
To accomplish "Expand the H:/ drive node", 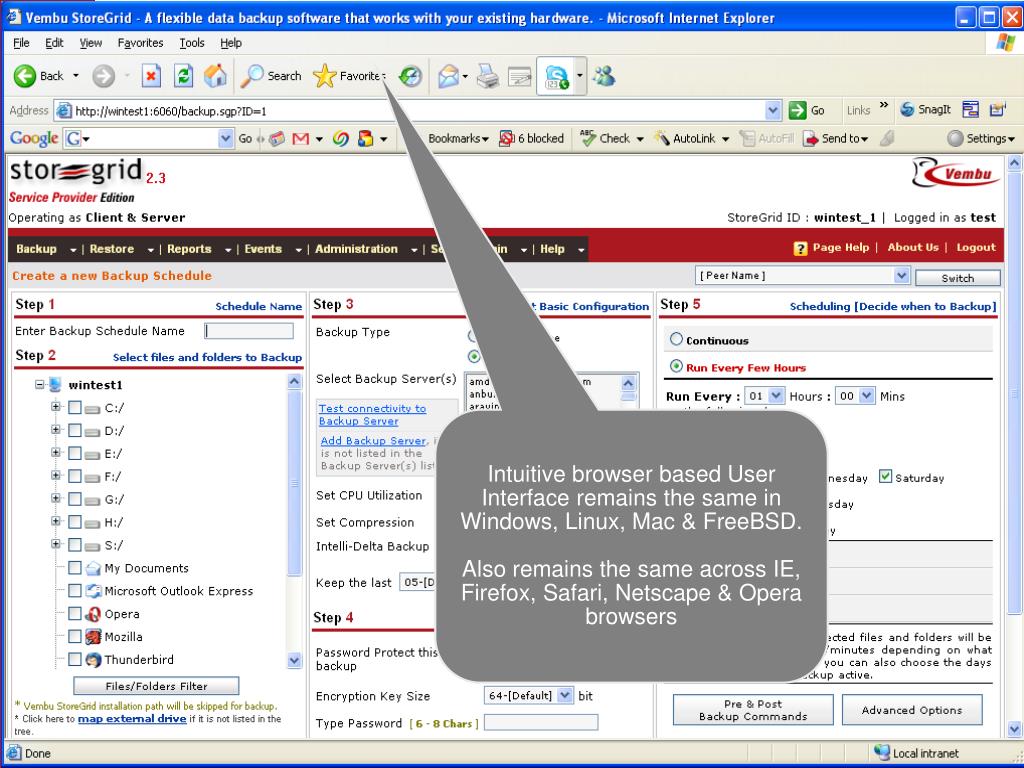I will point(56,521).
